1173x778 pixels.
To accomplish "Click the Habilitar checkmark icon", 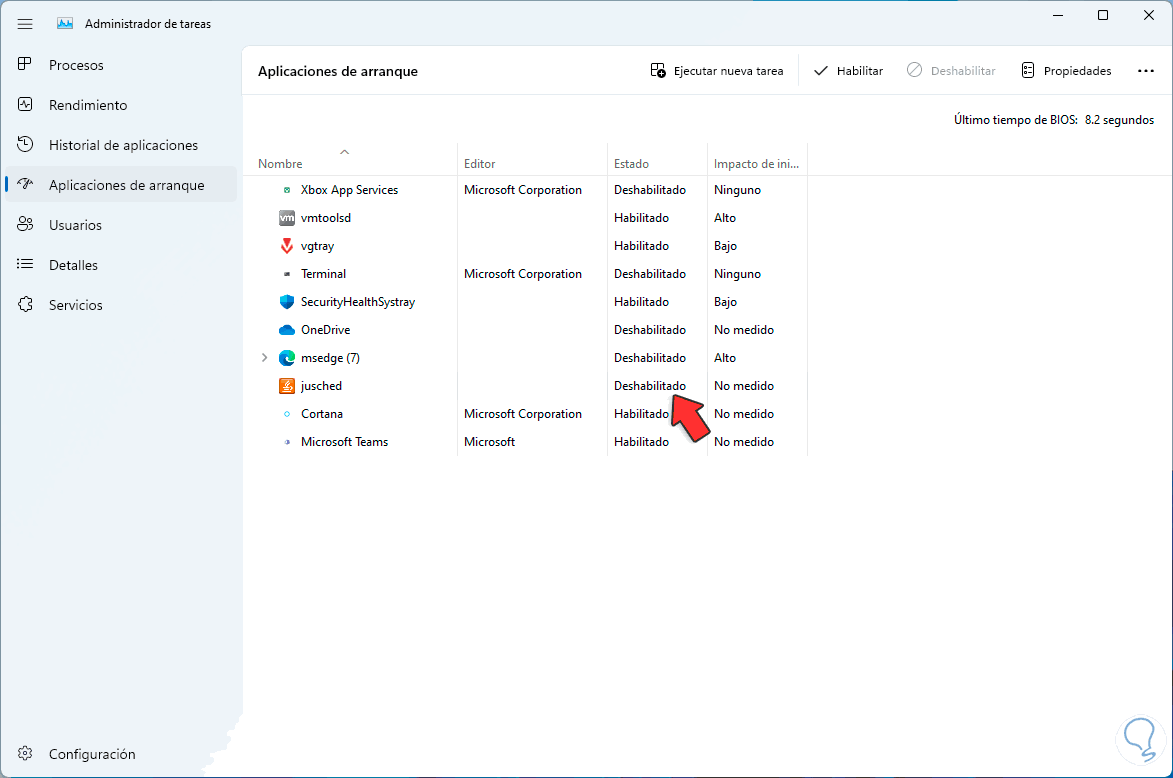I will click(x=821, y=70).
